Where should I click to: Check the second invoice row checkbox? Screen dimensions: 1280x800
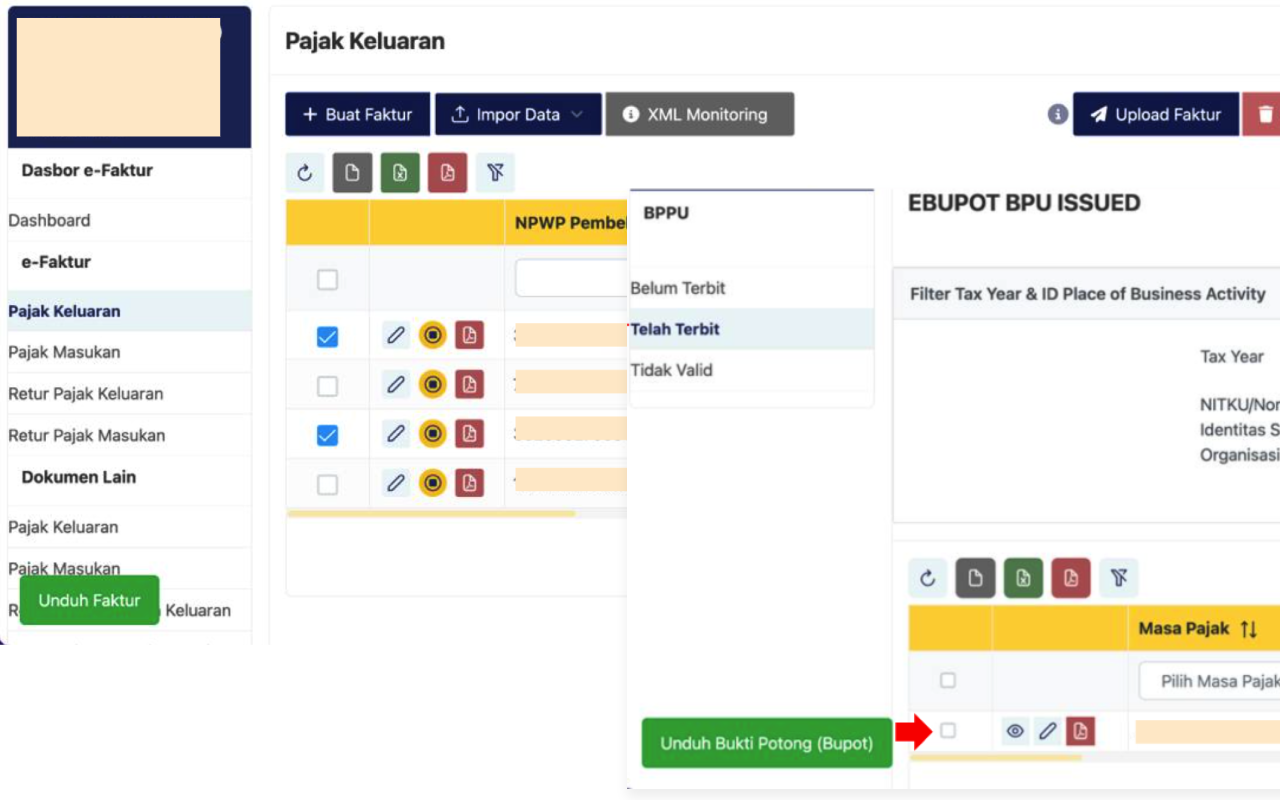click(x=327, y=386)
